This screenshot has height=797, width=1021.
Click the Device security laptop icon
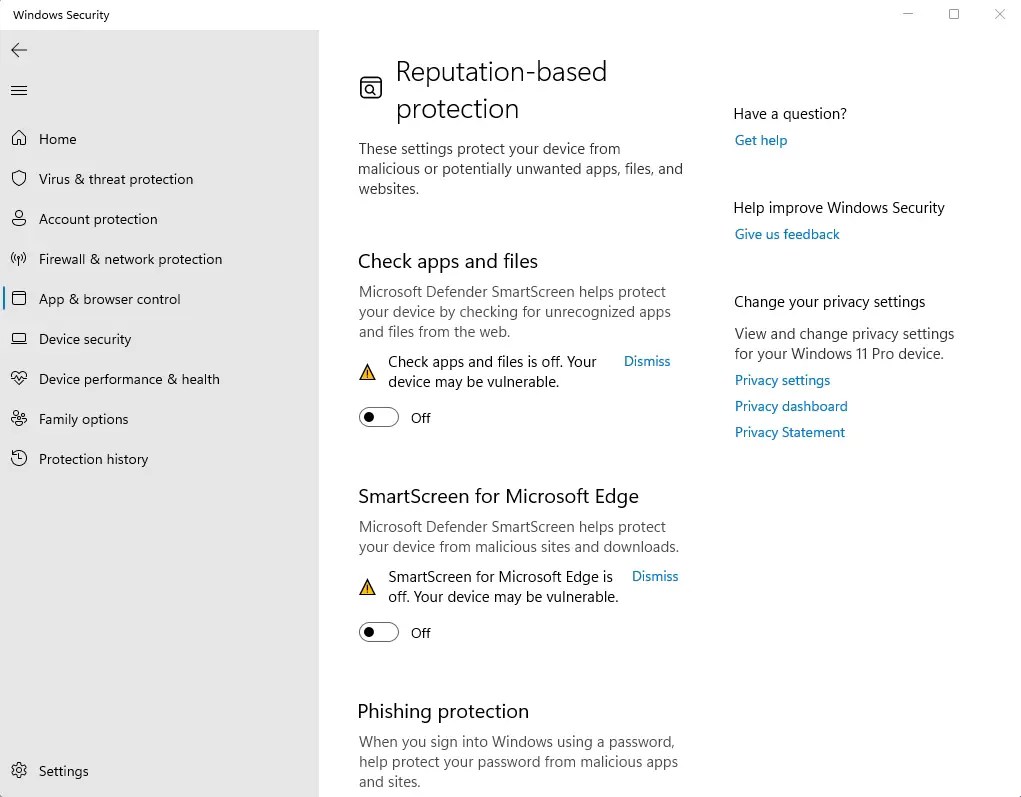click(19, 339)
